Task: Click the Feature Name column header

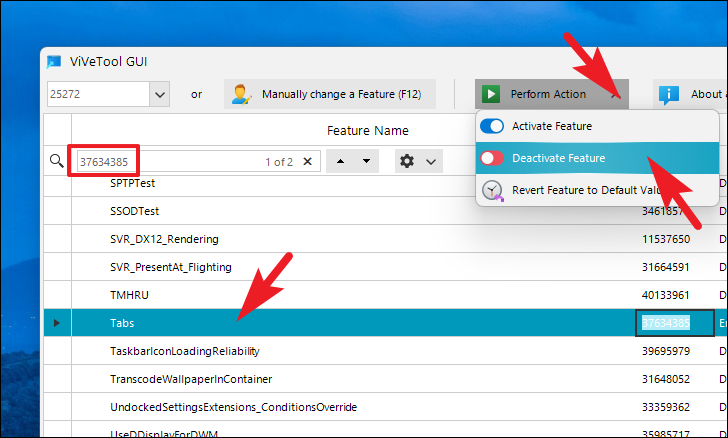Action: click(367, 131)
